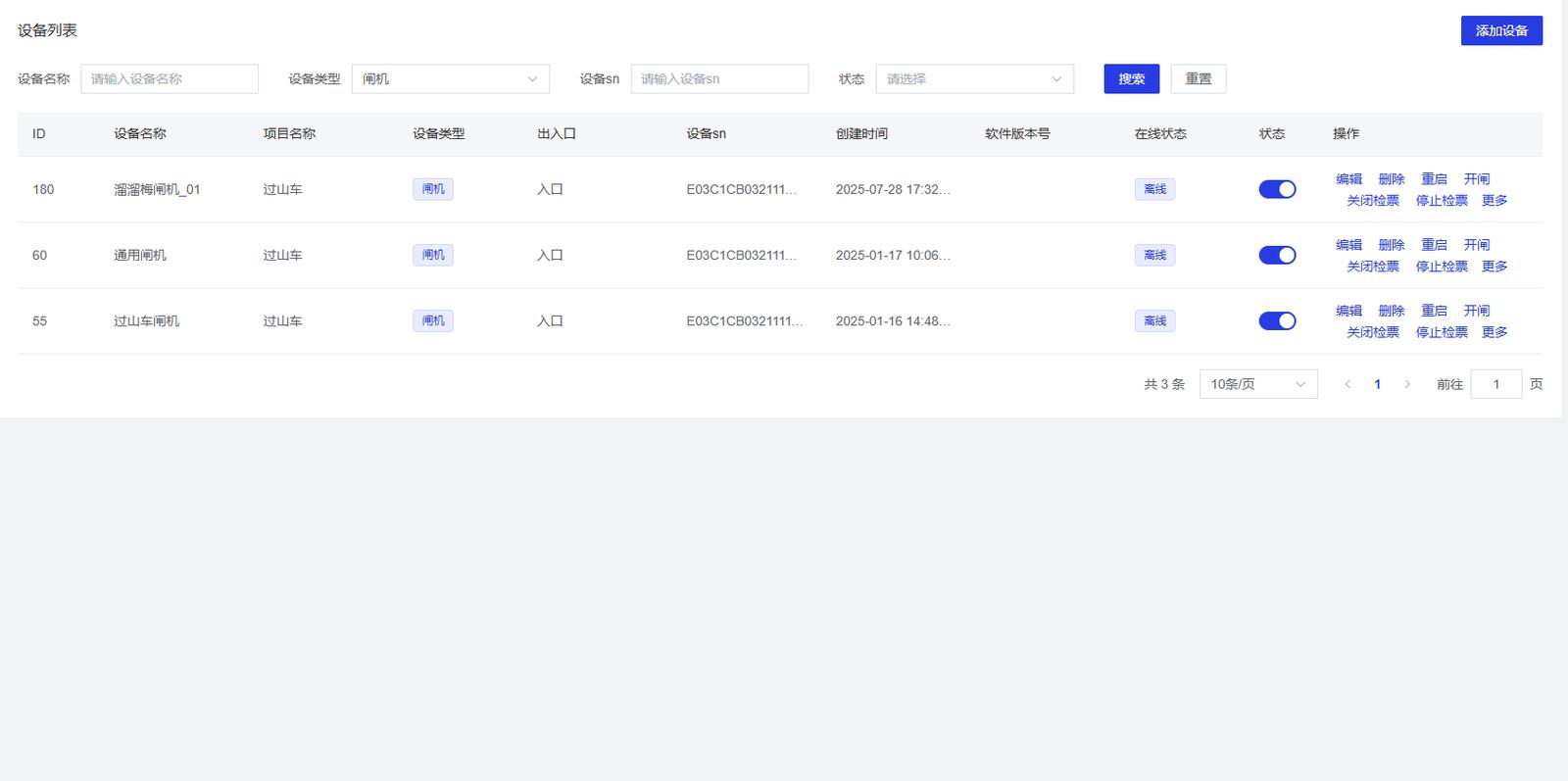Open the 设备类型 dropdown showing 闸机
The width and height of the screenshot is (1568, 781).
(x=451, y=78)
